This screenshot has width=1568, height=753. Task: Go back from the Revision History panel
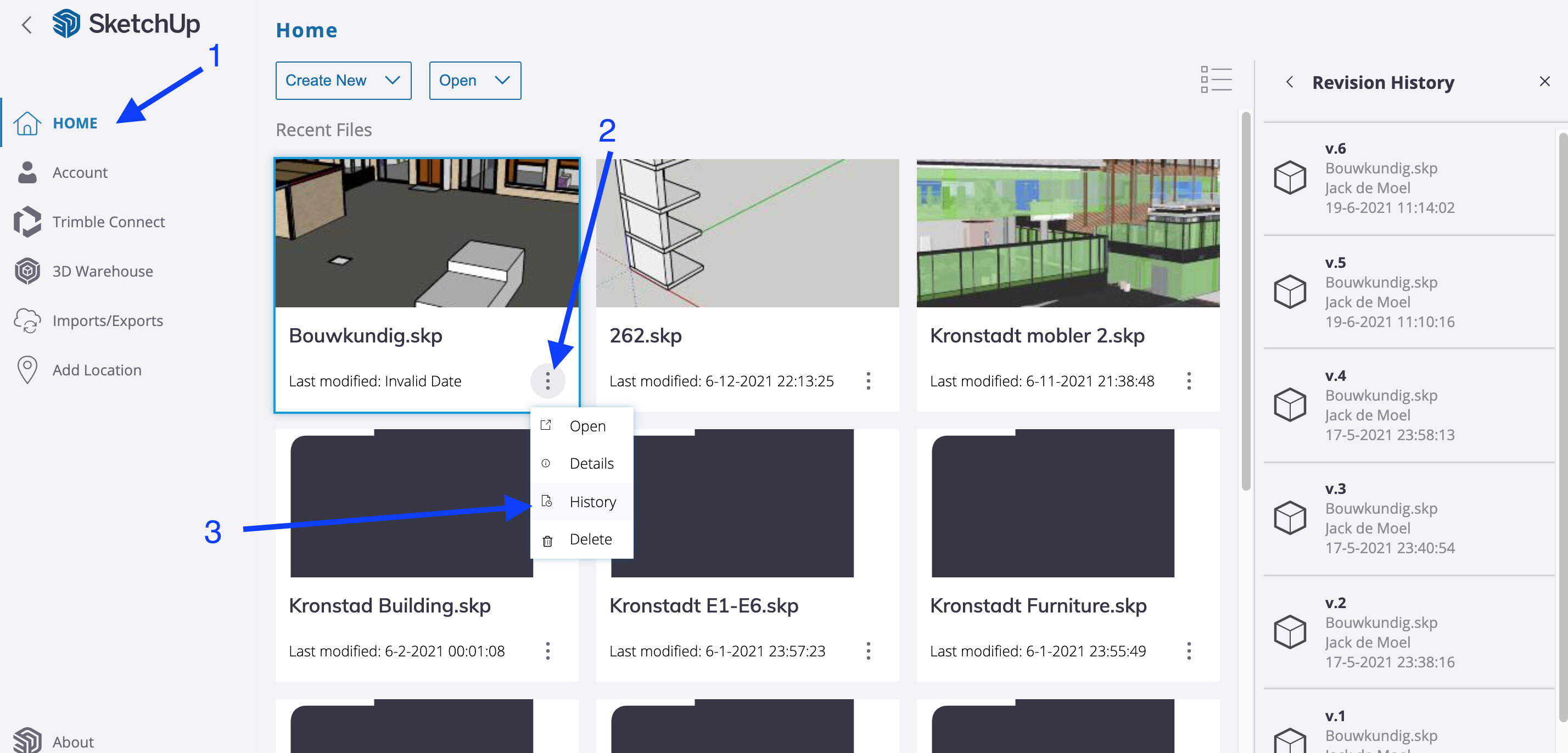[1289, 82]
